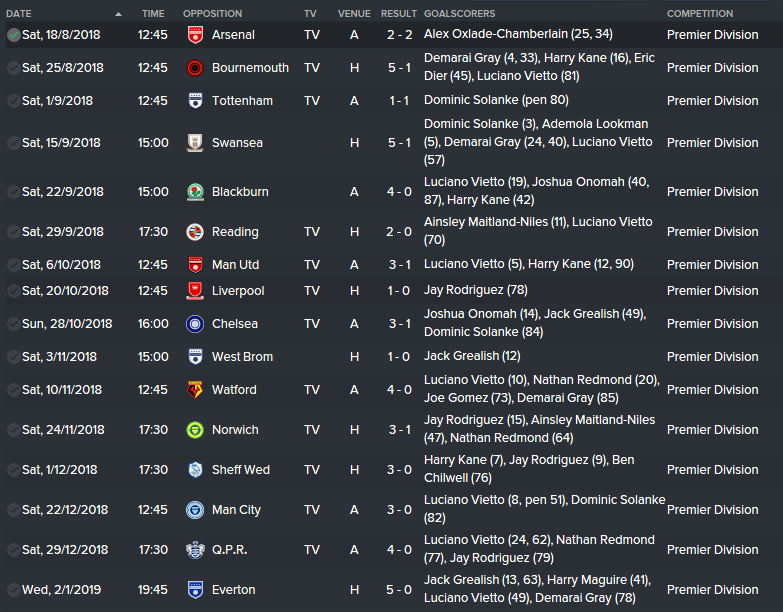Click the Norwich club crest
Viewport: 783px width, 612px height.
coord(194,430)
